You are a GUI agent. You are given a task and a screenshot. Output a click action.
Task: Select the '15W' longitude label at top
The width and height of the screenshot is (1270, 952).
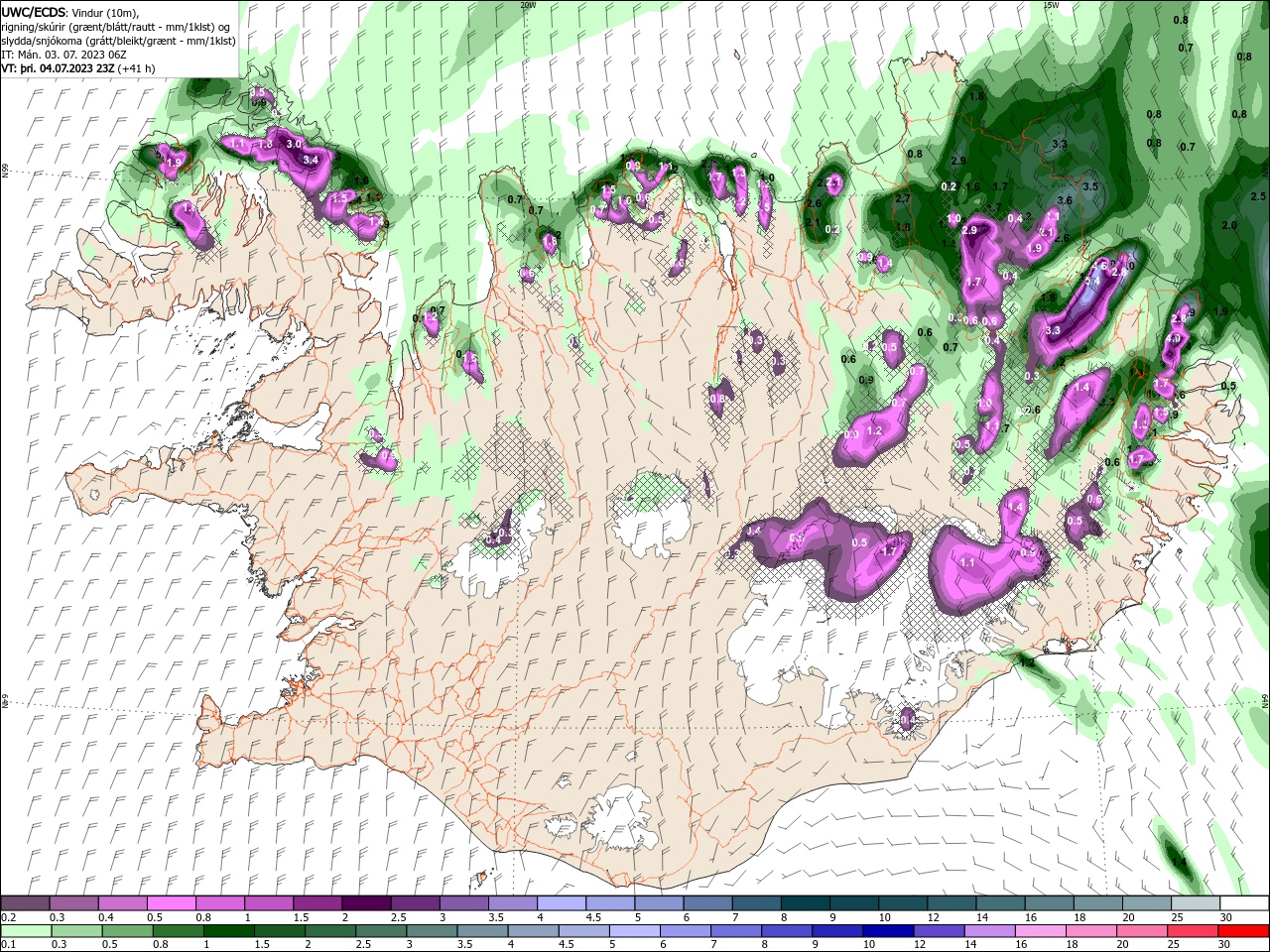(1052, 5)
